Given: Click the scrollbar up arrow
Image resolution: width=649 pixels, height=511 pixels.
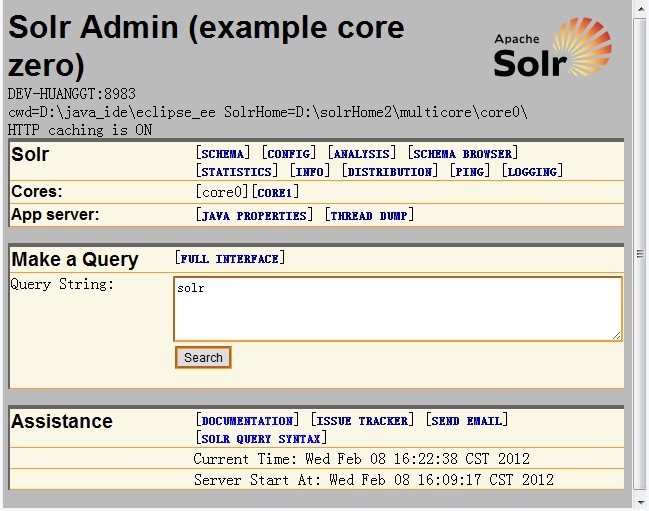Looking at the screenshot, I should pyautogui.click(x=640, y=9).
